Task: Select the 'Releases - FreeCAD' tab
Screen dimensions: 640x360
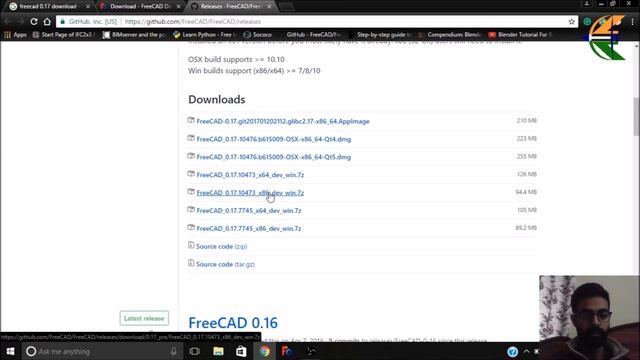Action: (x=231, y=7)
